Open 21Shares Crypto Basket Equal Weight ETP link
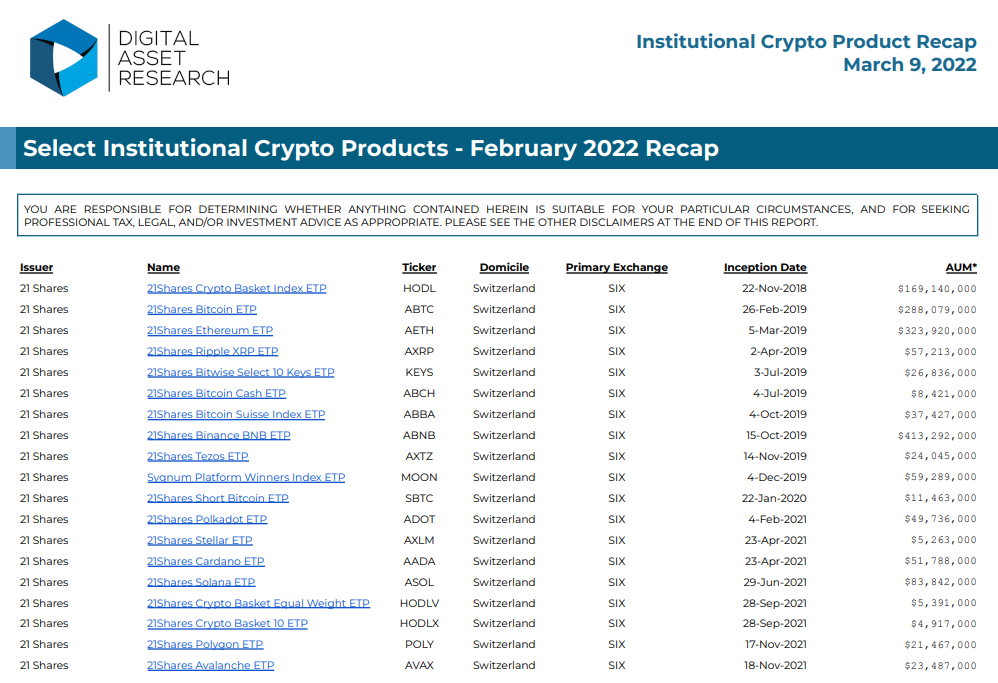Screen dimensions: 998x683 pos(258,603)
